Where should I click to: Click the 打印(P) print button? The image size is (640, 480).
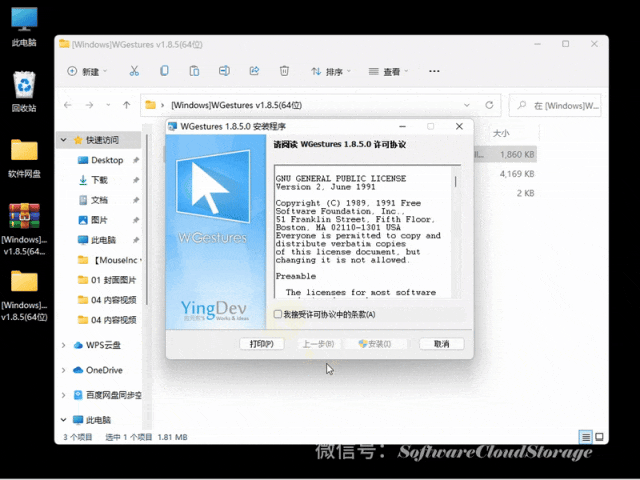(262, 344)
